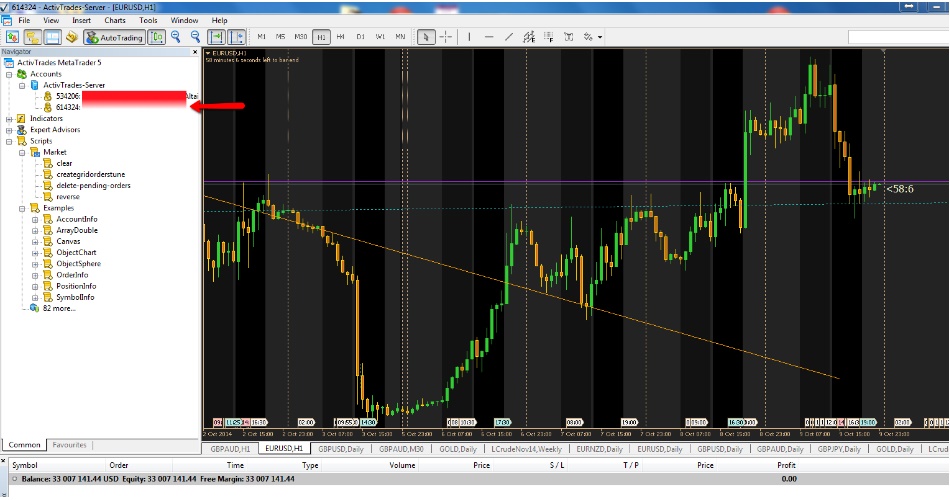Select the arrow cursor tool
The height and width of the screenshot is (500, 950).
[425, 37]
